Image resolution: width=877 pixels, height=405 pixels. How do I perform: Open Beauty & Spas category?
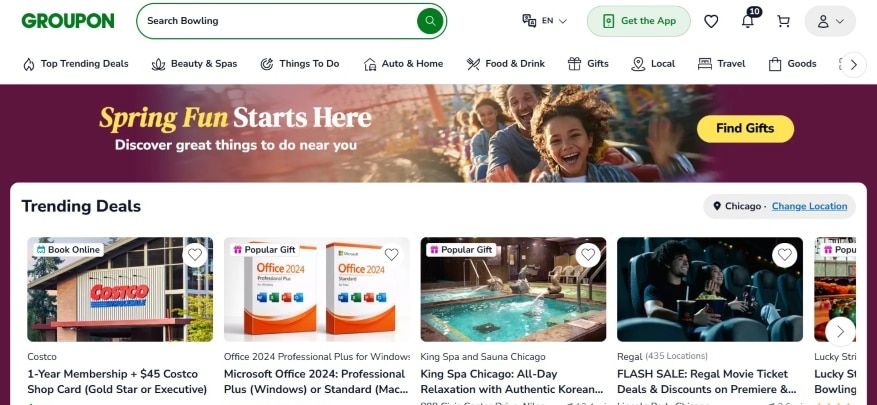[194, 64]
